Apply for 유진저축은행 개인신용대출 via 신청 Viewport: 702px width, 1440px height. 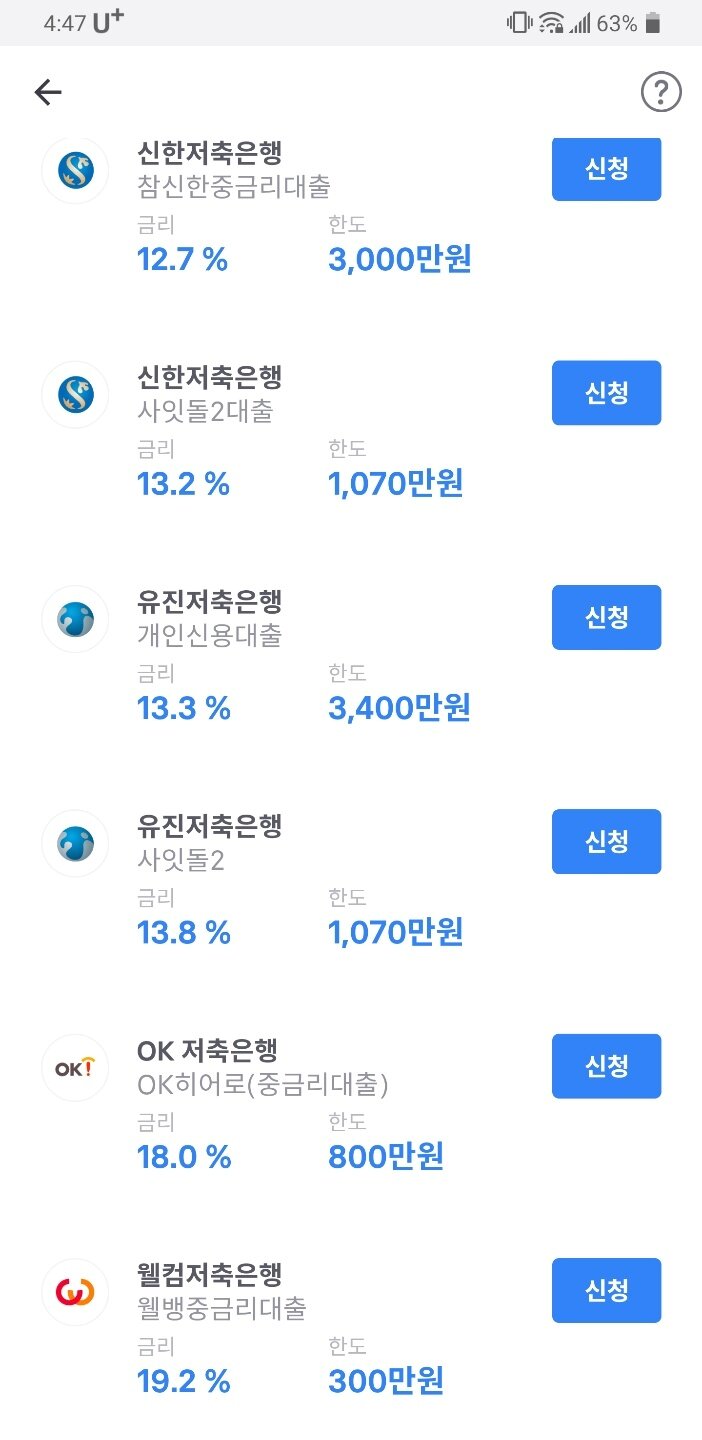click(x=606, y=617)
